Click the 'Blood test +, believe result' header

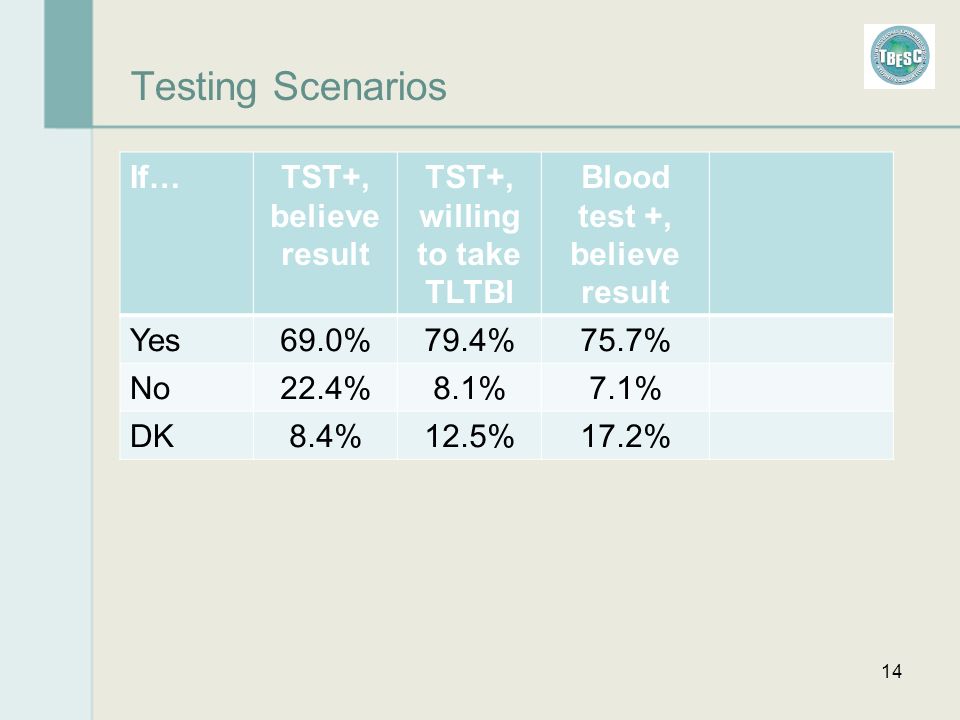coord(625,233)
